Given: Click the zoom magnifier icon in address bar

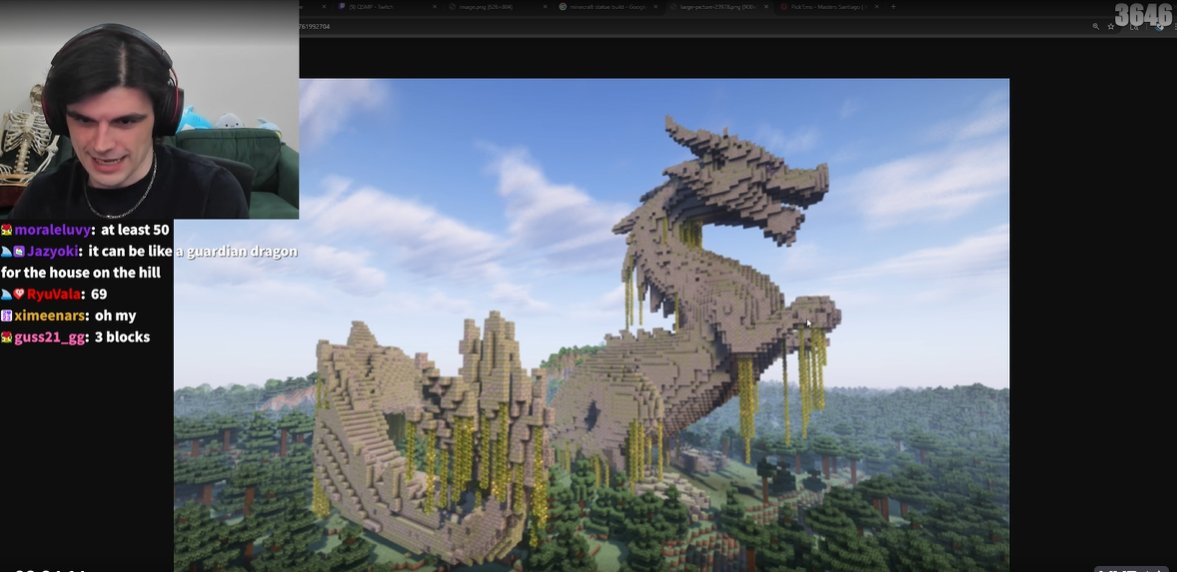Looking at the screenshot, I should click(x=1096, y=26).
